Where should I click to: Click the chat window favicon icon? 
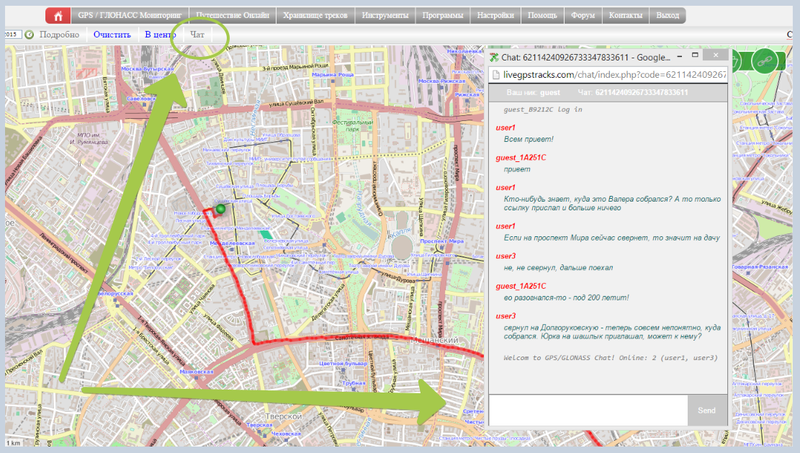tap(494, 58)
